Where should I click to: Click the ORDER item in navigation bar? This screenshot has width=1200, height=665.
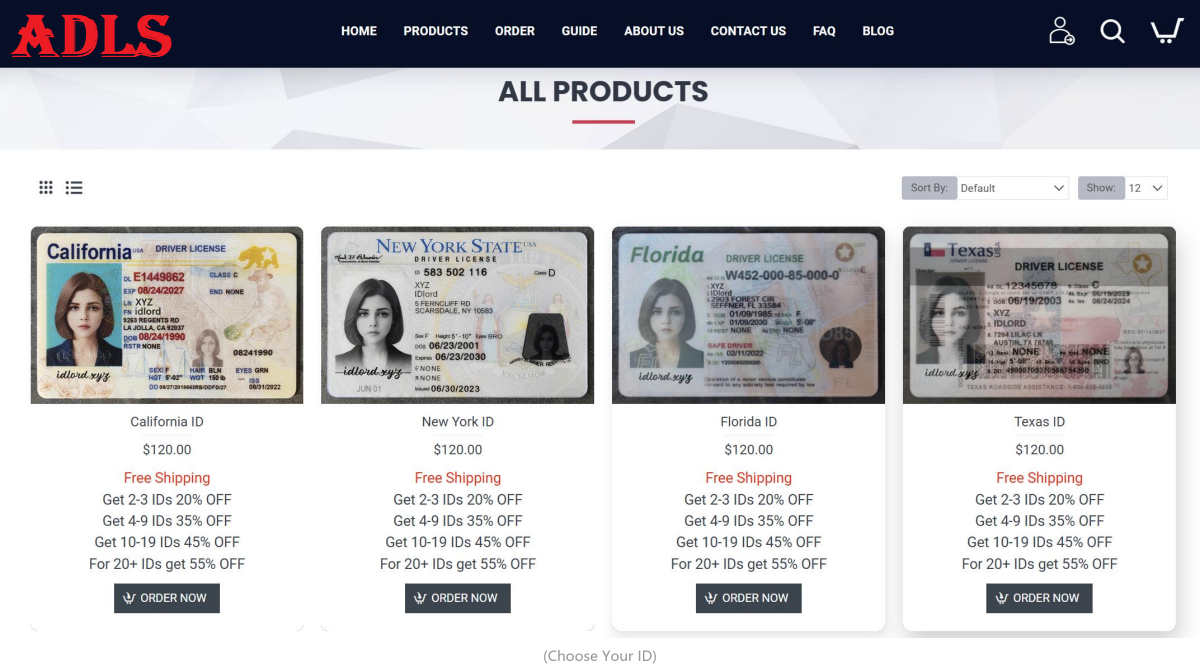point(515,31)
